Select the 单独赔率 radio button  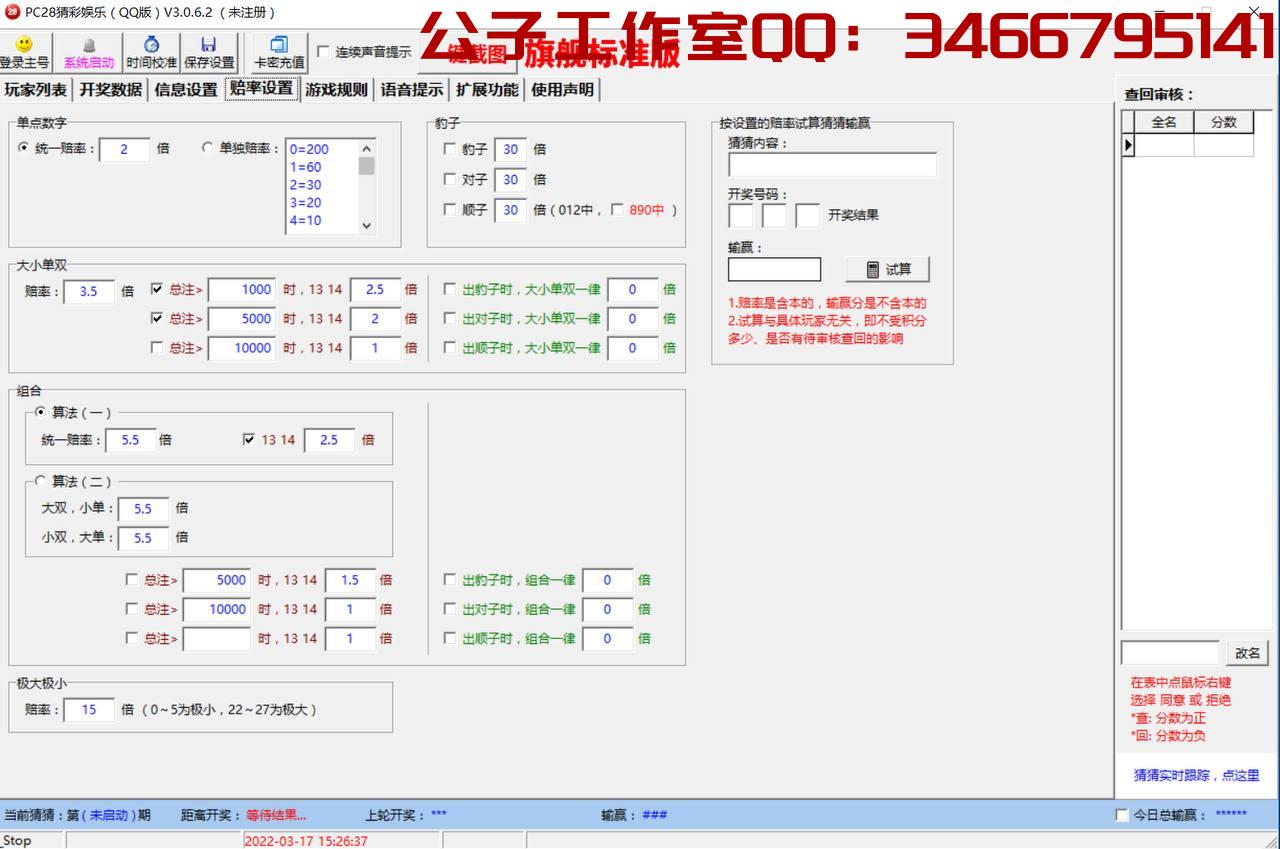click(x=208, y=148)
